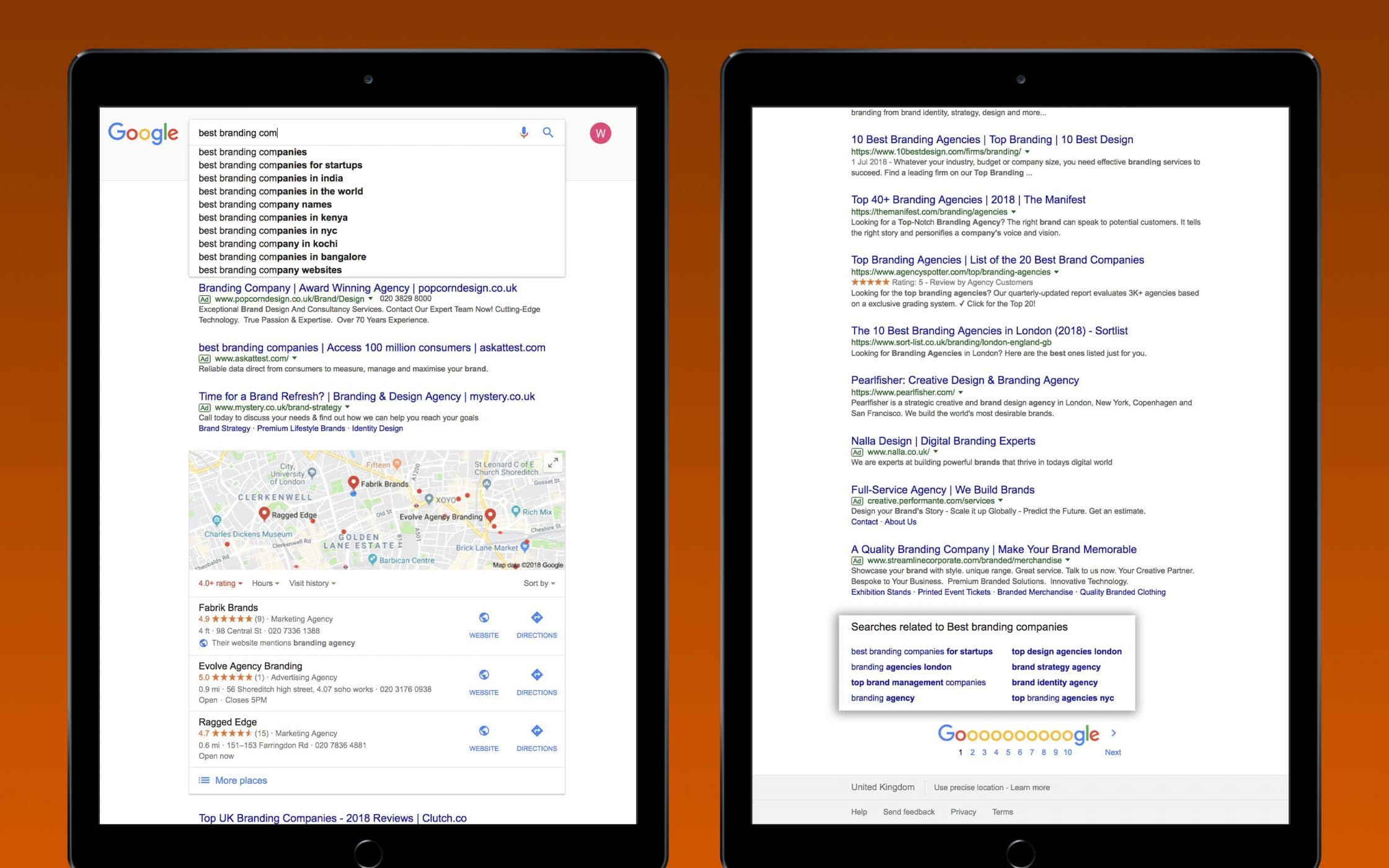Open related search 'top branding agencies nyc'
Screen dimensions: 1389x868
pos(1063,698)
